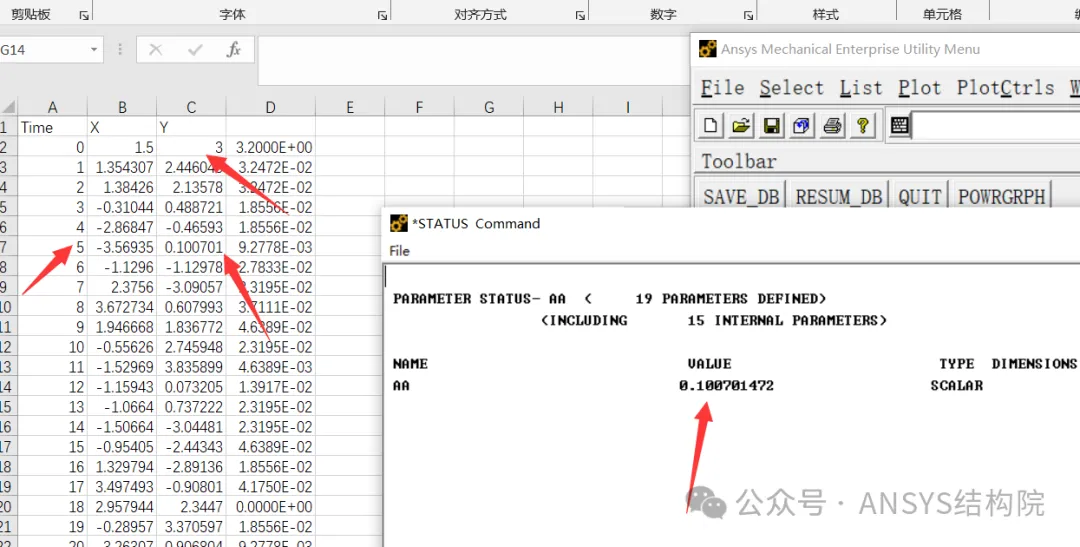Click the Excel formula bar cancel X icon
The image size is (1080, 547).
click(156, 50)
